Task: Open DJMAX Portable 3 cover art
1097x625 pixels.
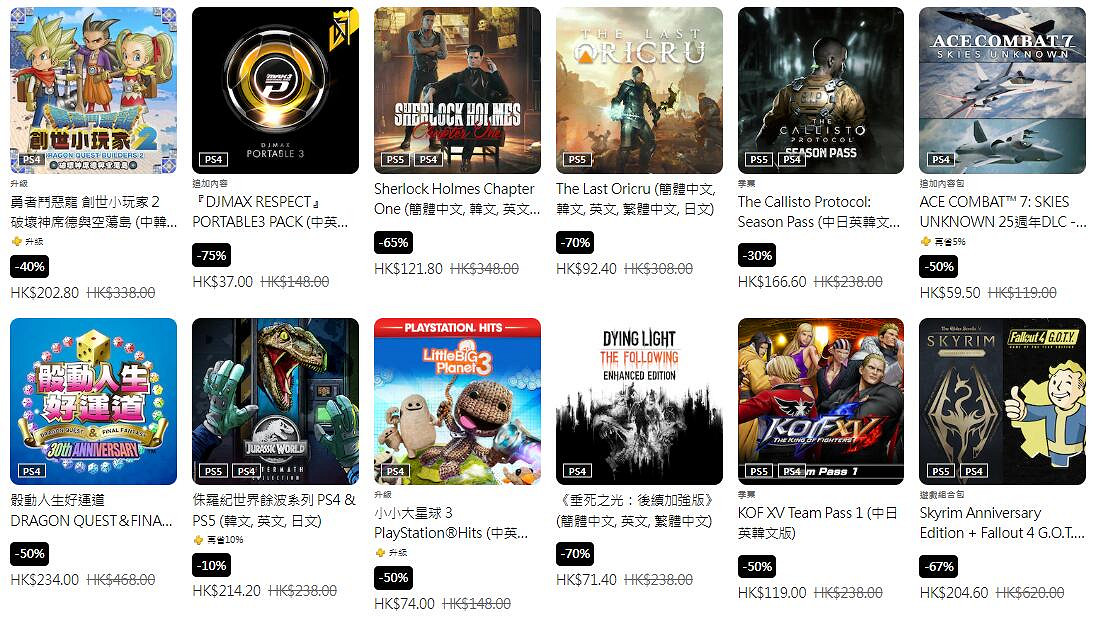Action: pyautogui.click(x=275, y=90)
